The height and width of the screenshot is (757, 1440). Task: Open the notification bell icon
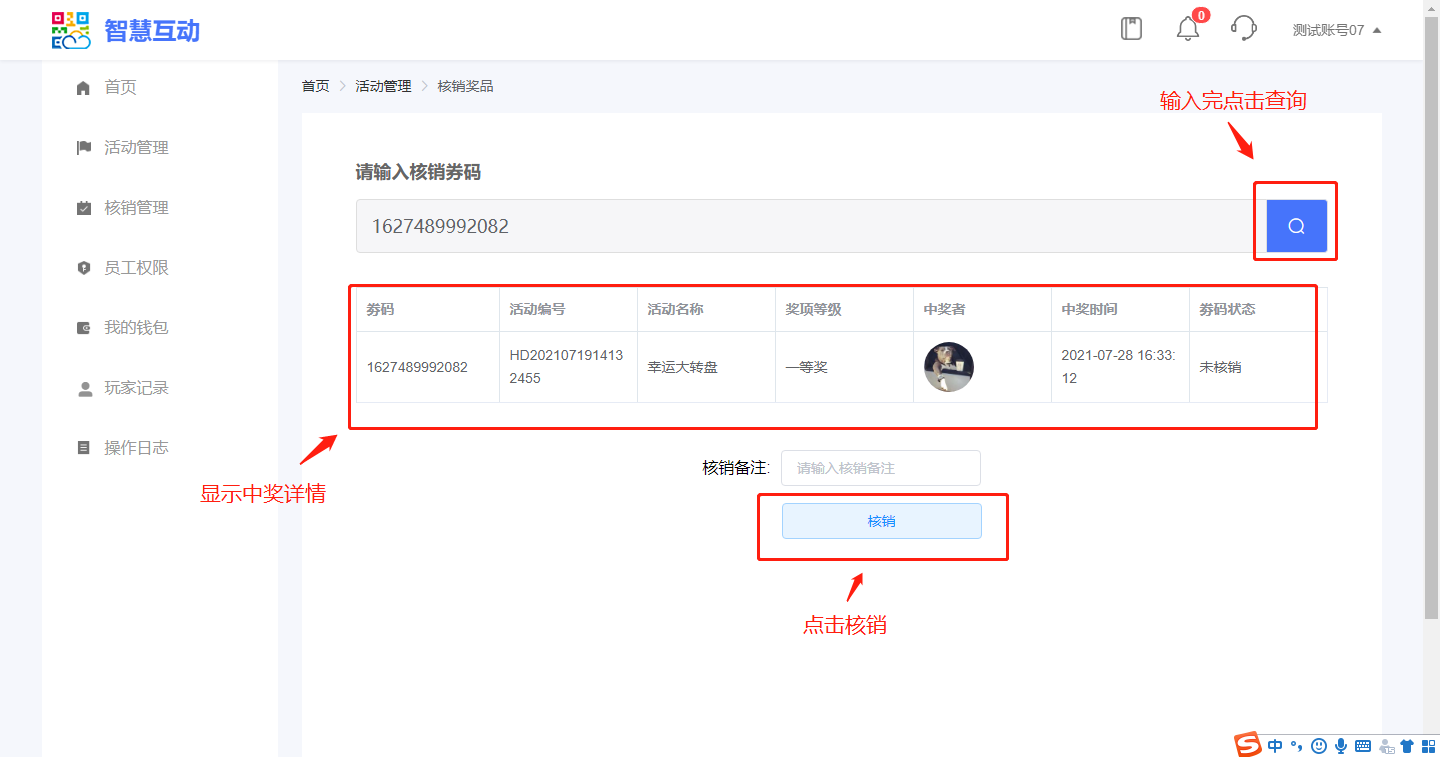[x=1187, y=29]
